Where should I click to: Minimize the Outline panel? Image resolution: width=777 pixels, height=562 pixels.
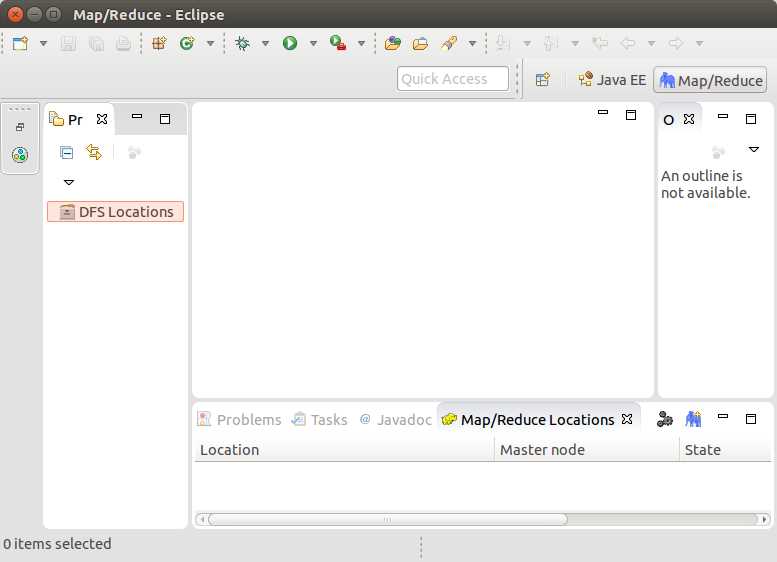coord(723,116)
